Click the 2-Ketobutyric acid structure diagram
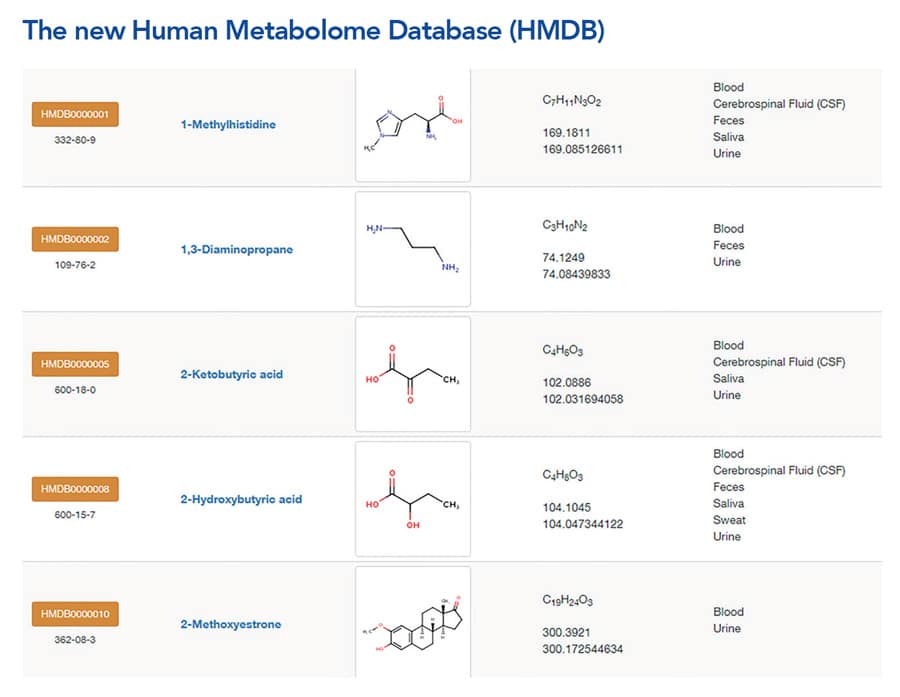900x697 pixels. tap(412, 374)
